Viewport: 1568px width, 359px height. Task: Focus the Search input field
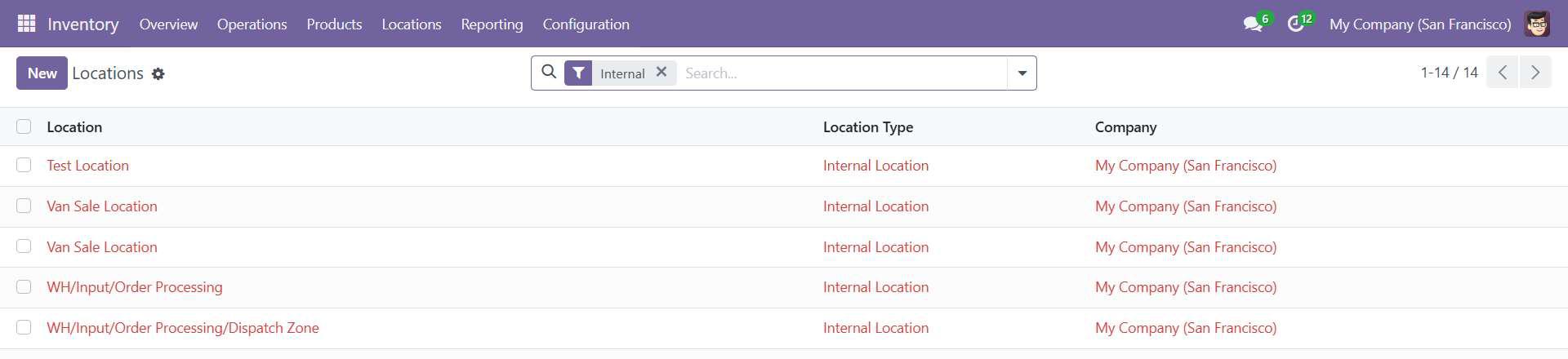[841, 73]
